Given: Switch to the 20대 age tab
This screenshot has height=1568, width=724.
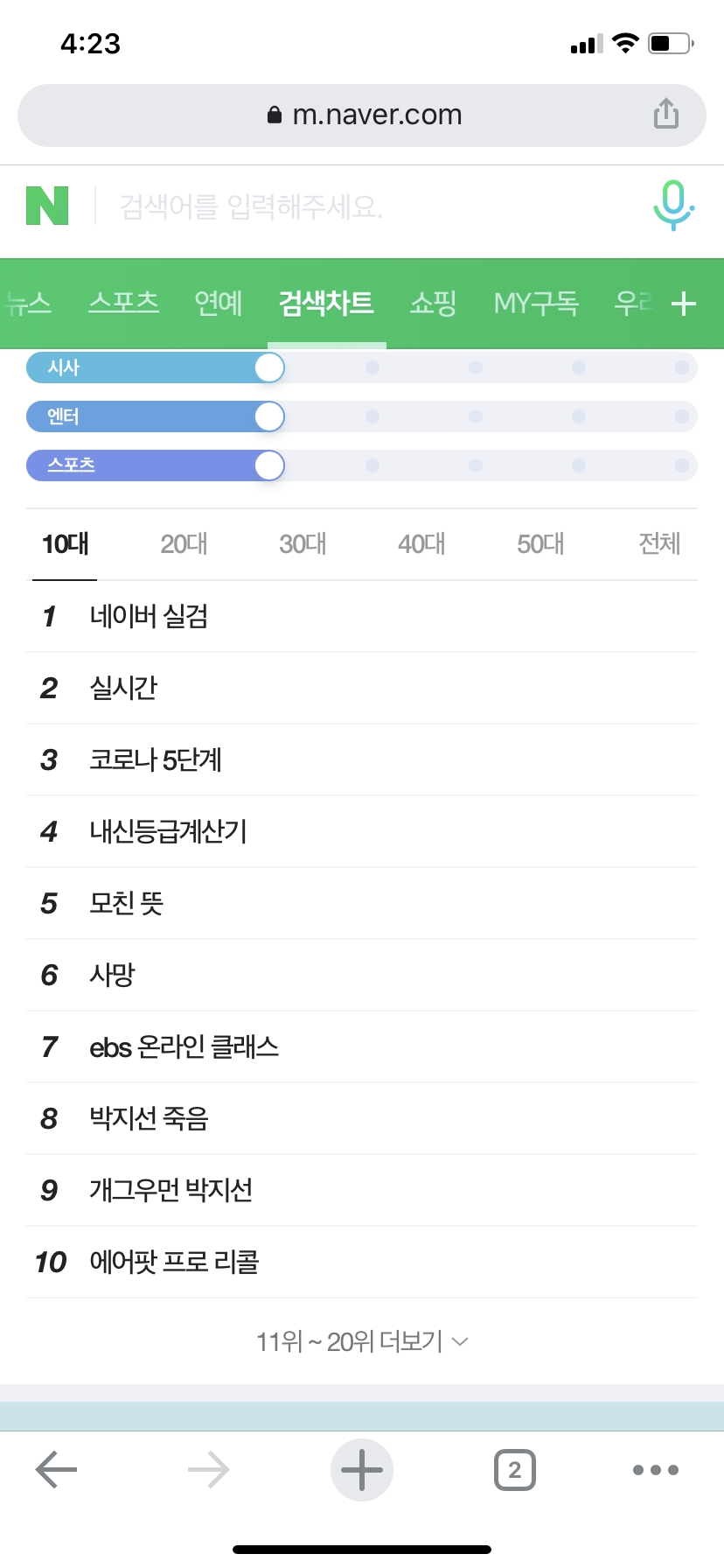Looking at the screenshot, I should pos(184,544).
